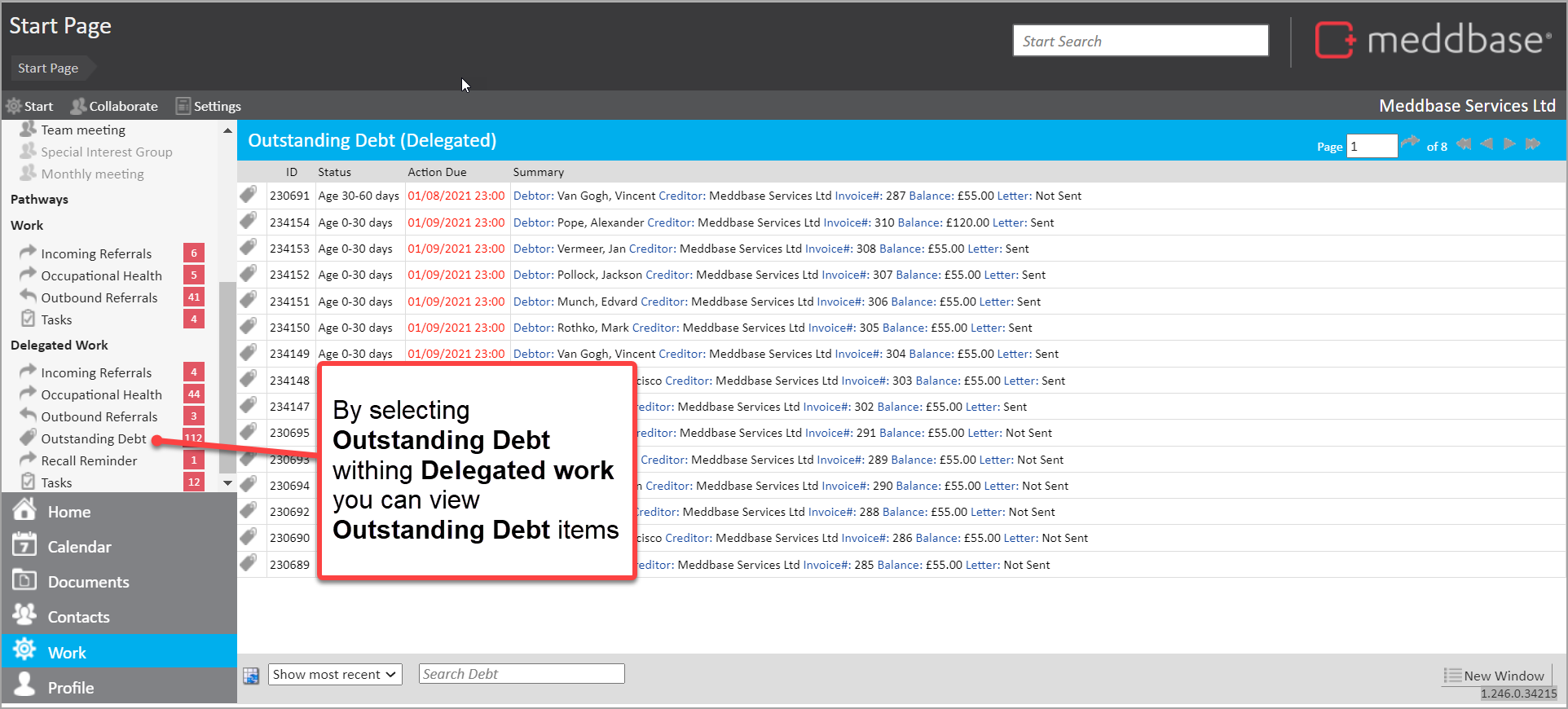Click the Search Debt field
Screen dimensions: 1568x709
pyautogui.click(x=522, y=674)
